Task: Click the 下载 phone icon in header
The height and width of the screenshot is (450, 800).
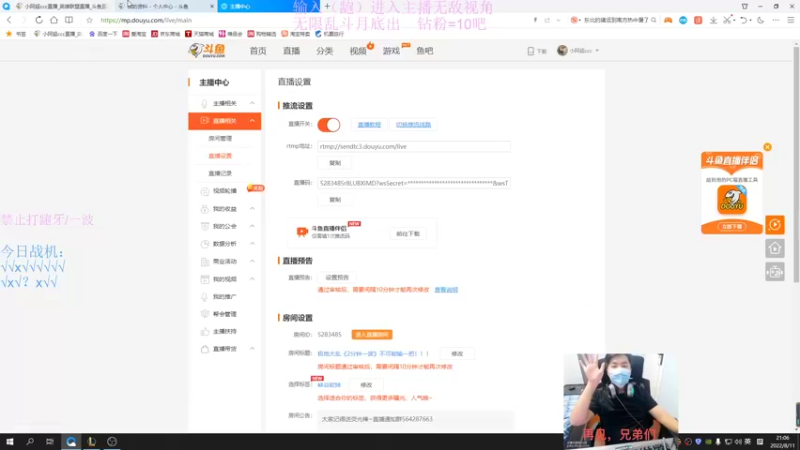Action: tap(531, 51)
